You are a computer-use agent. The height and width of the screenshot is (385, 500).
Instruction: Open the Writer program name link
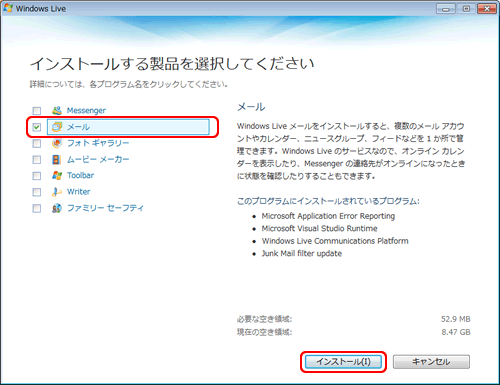[x=79, y=192]
